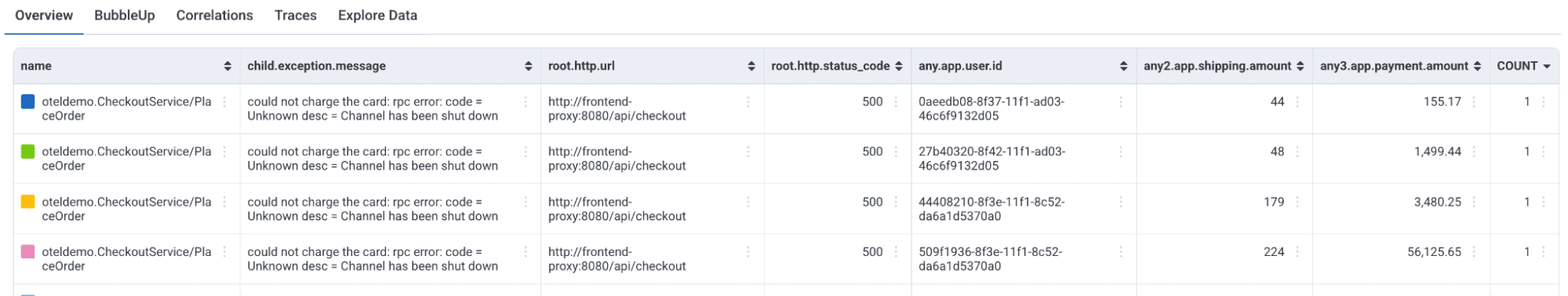Sort by the name column arrows
The height and width of the screenshot is (296, 1568).
[227, 66]
